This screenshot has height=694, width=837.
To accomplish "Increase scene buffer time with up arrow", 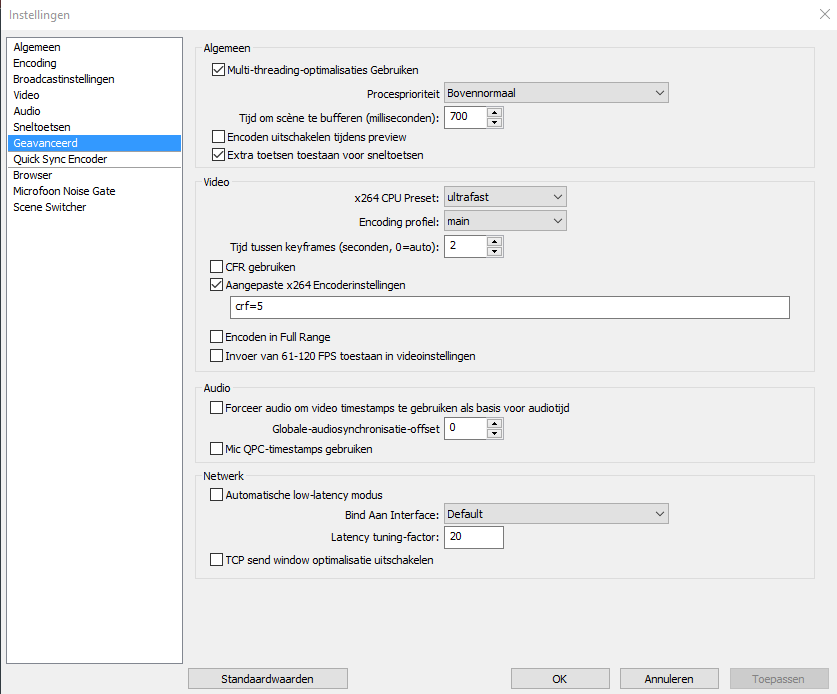I will point(495,113).
